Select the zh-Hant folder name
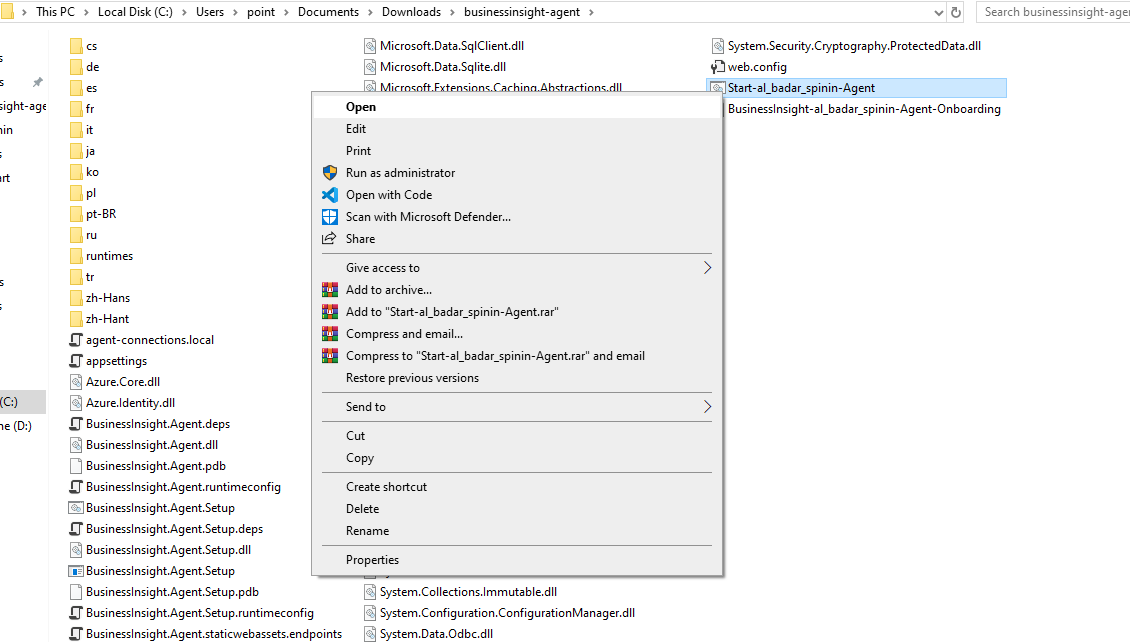This screenshot has height=642, width=1130. (x=107, y=319)
